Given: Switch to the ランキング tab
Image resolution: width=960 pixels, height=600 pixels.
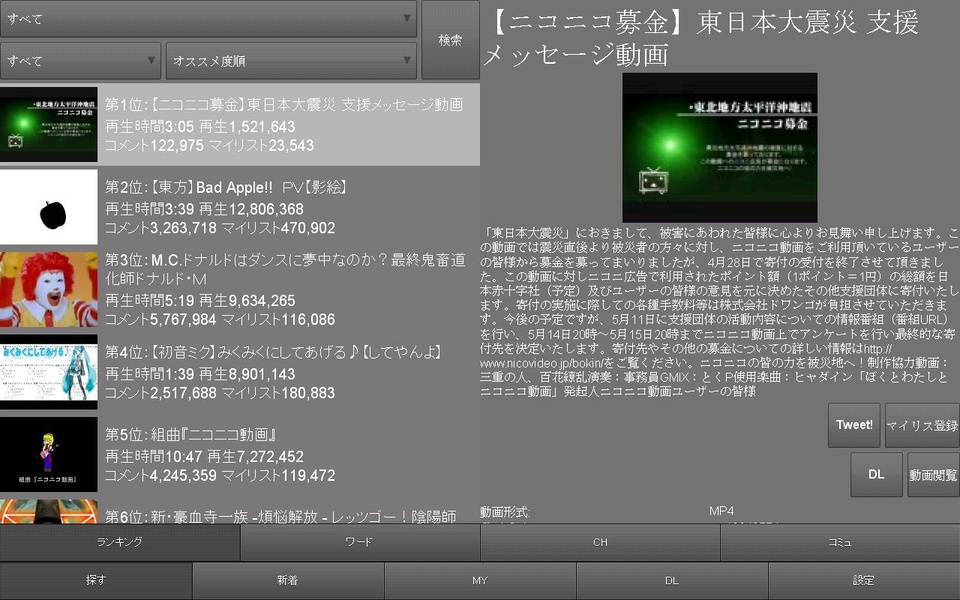Looking at the screenshot, I should click(120, 542).
